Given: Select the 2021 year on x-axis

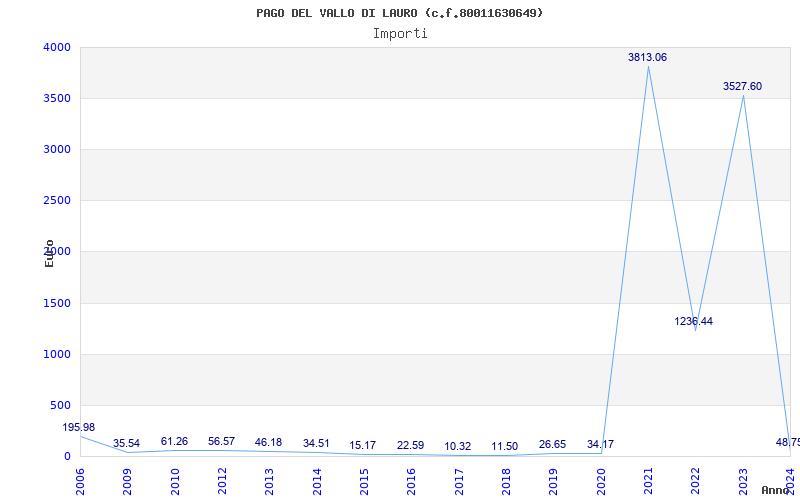Looking at the screenshot, I should 648,479.
